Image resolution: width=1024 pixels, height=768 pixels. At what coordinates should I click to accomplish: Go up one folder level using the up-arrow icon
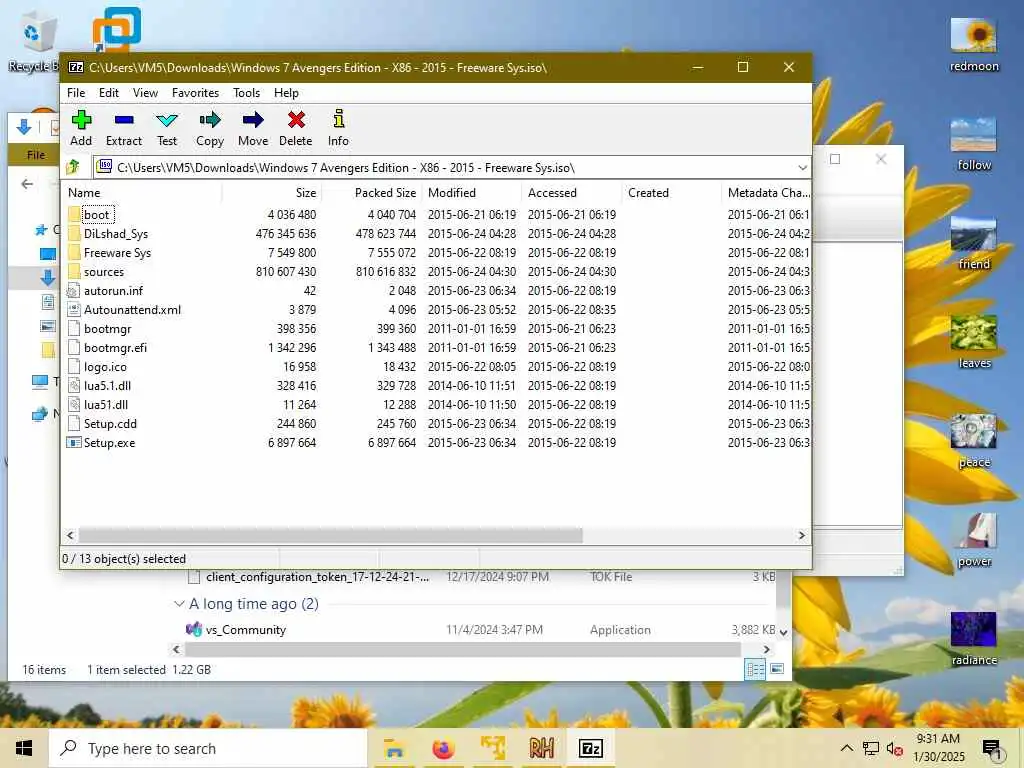pyautogui.click(x=72, y=167)
